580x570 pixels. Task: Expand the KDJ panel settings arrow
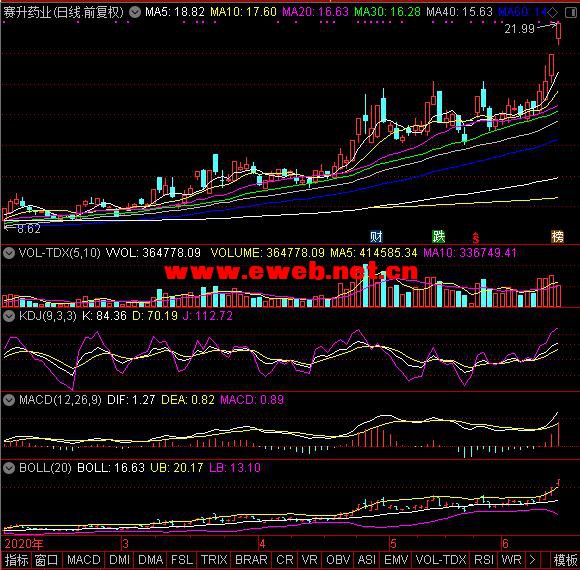[x=9, y=316]
